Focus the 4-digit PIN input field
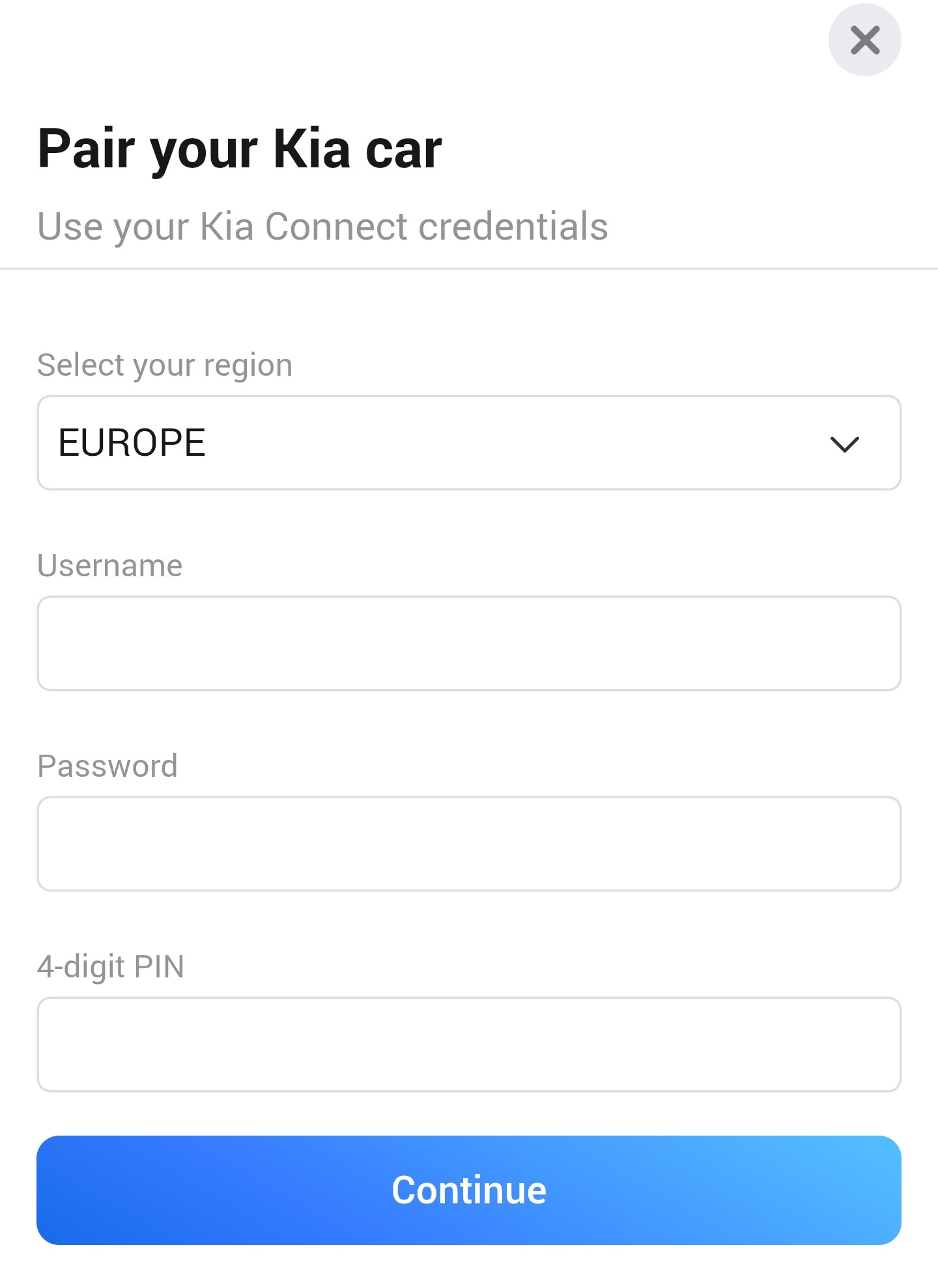 click(469, 1044)
